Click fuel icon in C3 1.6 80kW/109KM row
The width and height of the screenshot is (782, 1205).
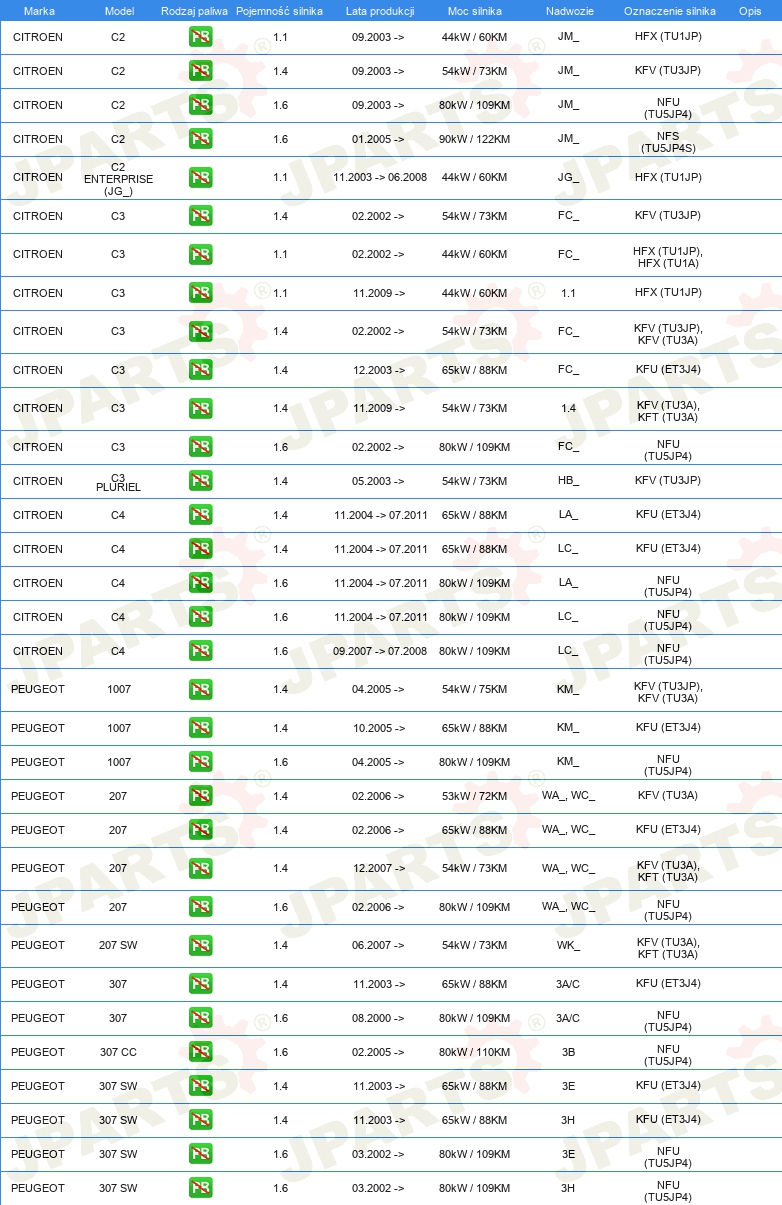click(200, 447)
